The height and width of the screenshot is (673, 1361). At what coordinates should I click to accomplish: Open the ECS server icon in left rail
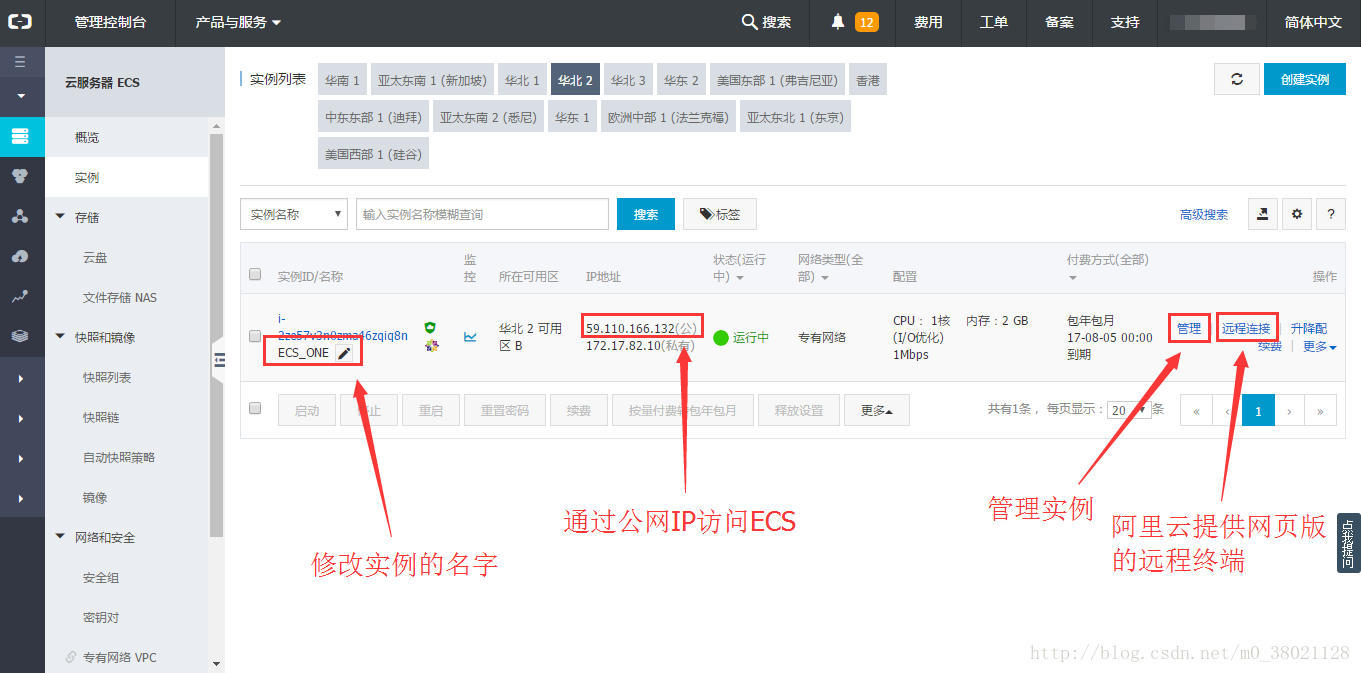pos(21,136)
